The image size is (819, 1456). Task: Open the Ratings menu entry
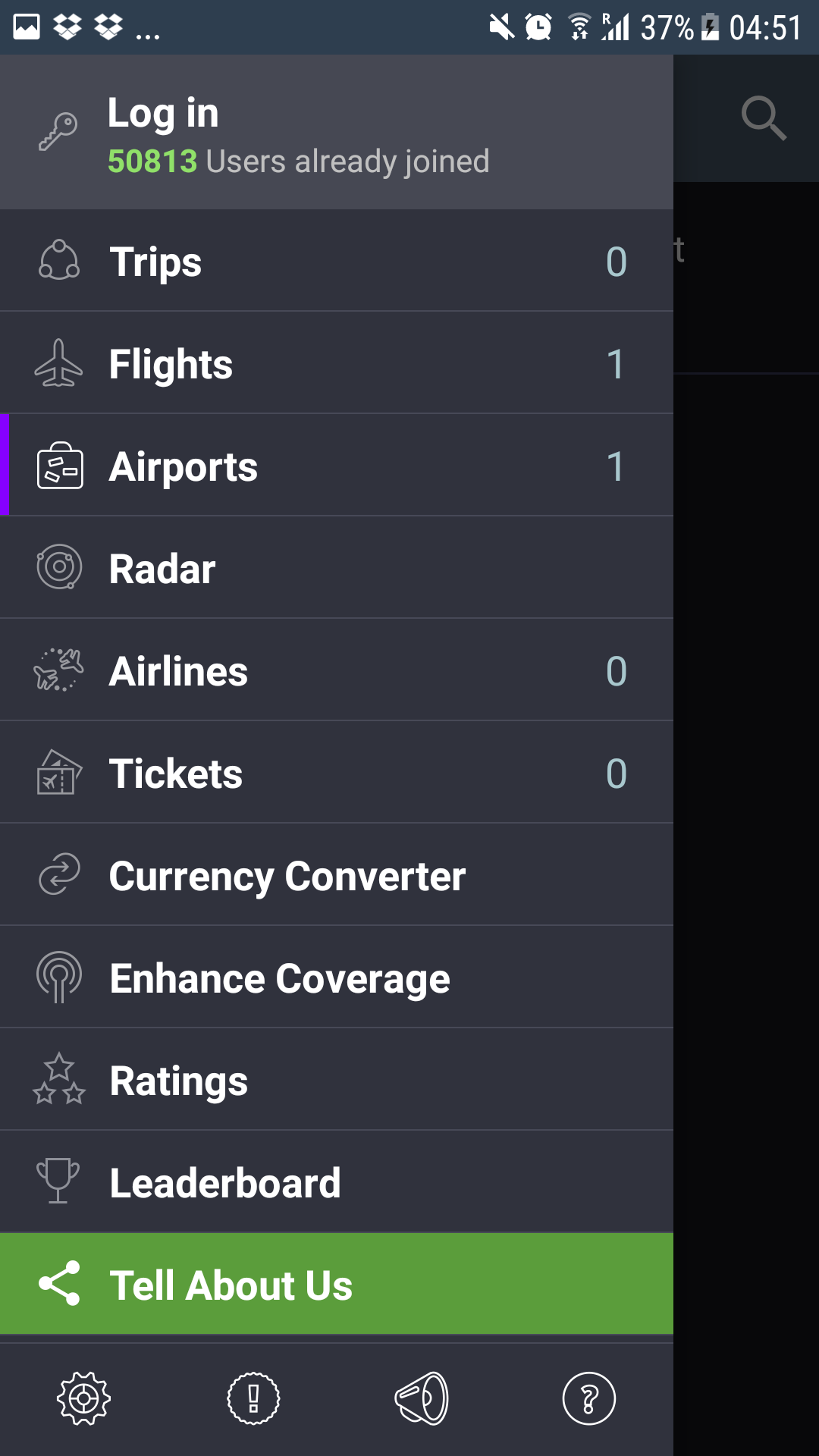click(x=179, y=1081)
